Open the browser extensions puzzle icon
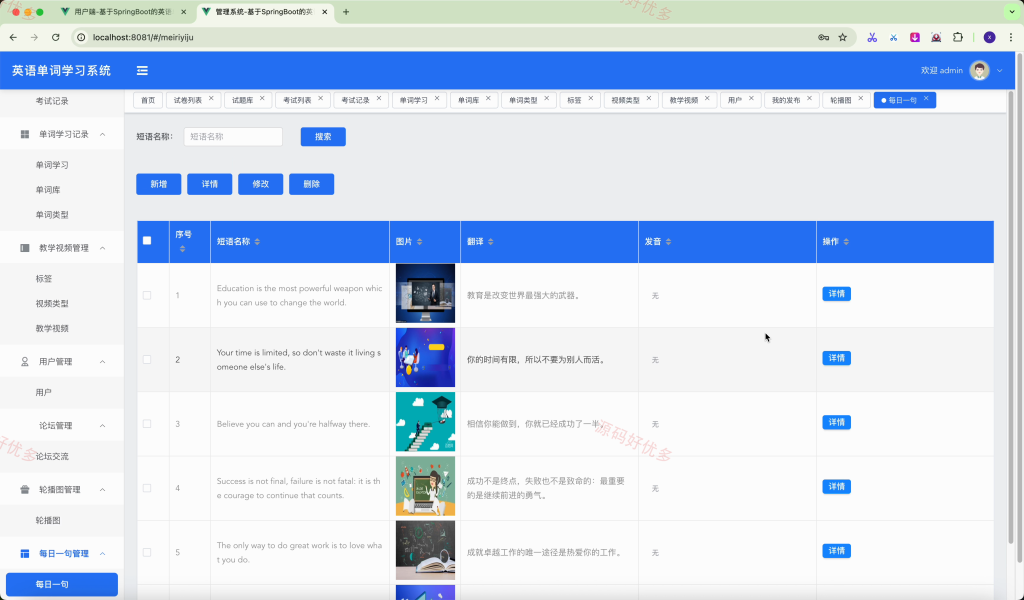The width and height of the screenshot is (1024, 600). 958,37
